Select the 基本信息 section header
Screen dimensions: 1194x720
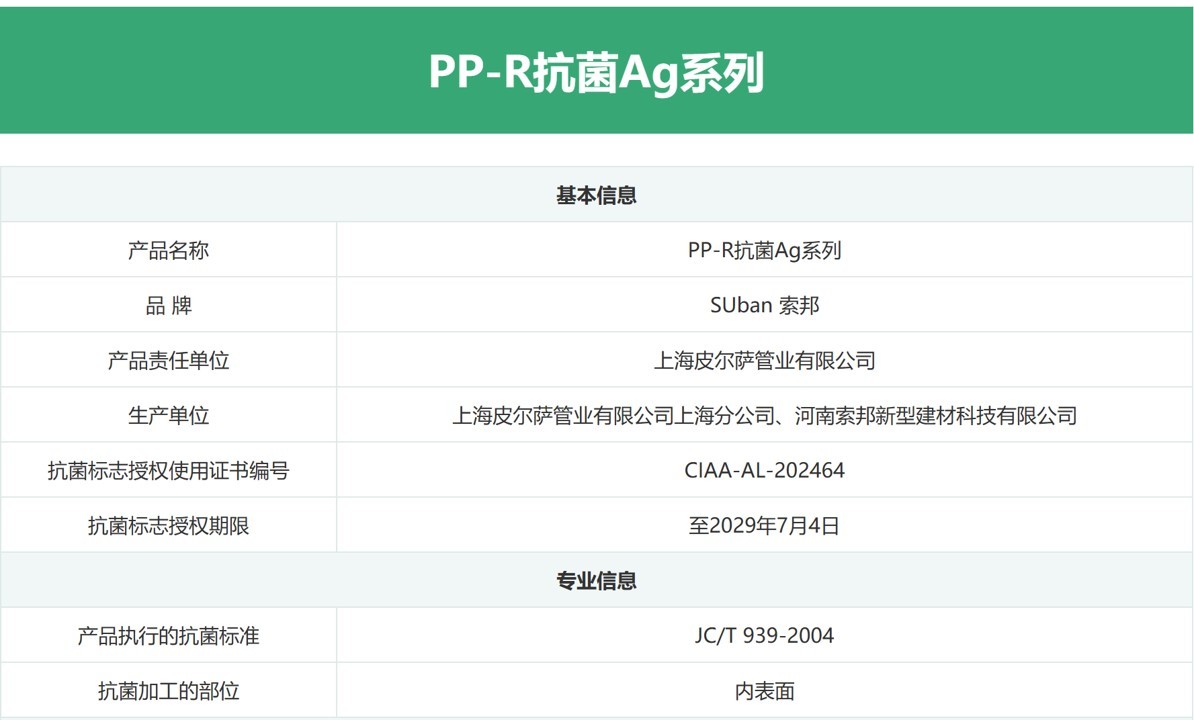[596, 196]
